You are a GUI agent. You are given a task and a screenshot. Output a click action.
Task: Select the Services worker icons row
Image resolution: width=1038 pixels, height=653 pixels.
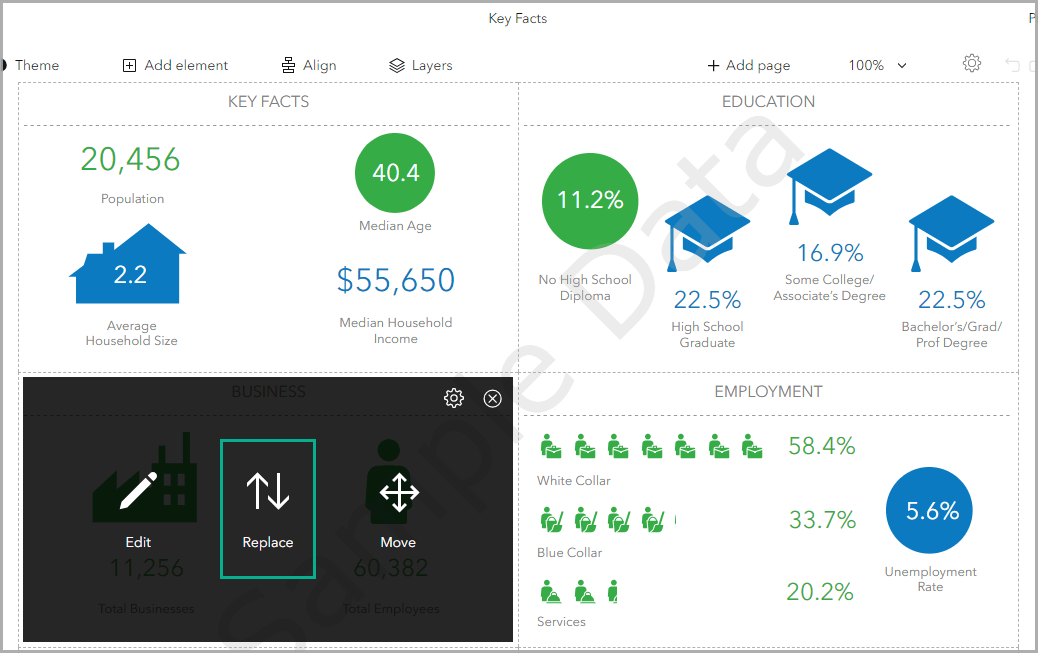[x=579, y=591]
